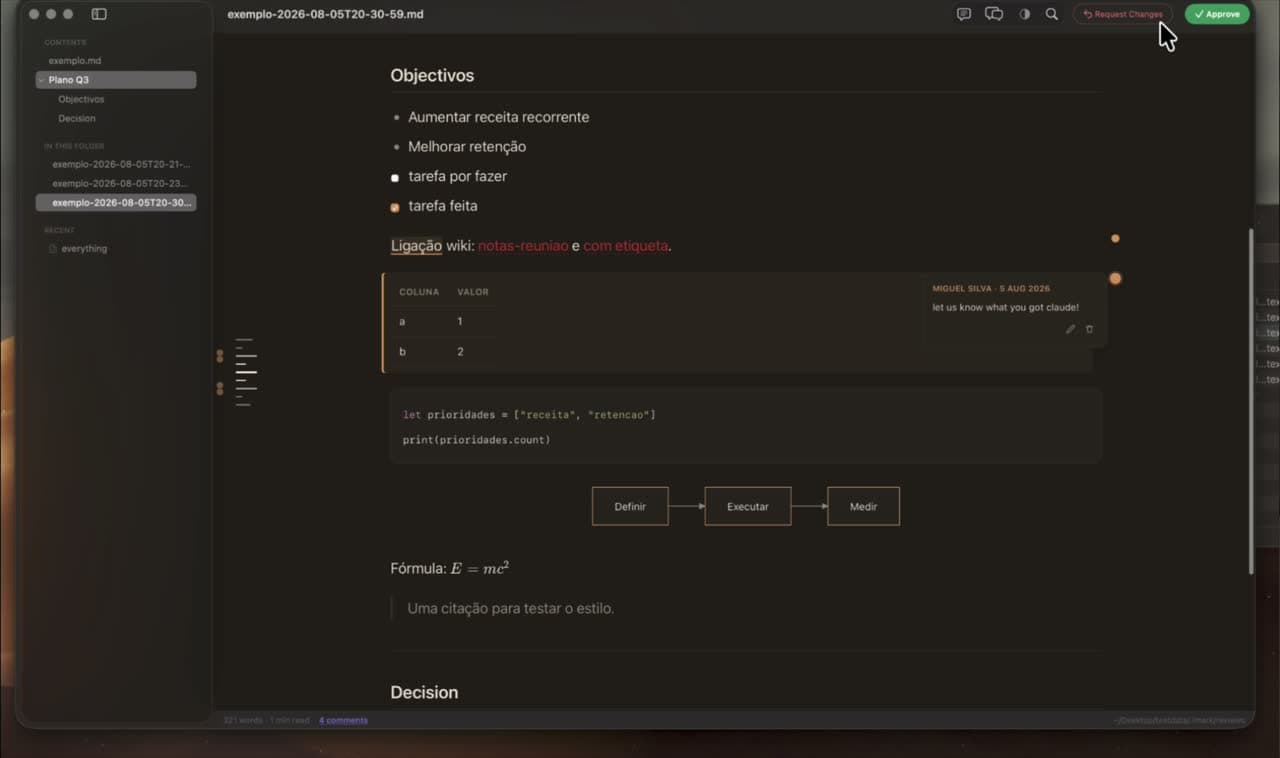The width and height of the screenshot is (1280, 758).
Task: Jump to Objectivos in the outline
Action: pos(81,99)
